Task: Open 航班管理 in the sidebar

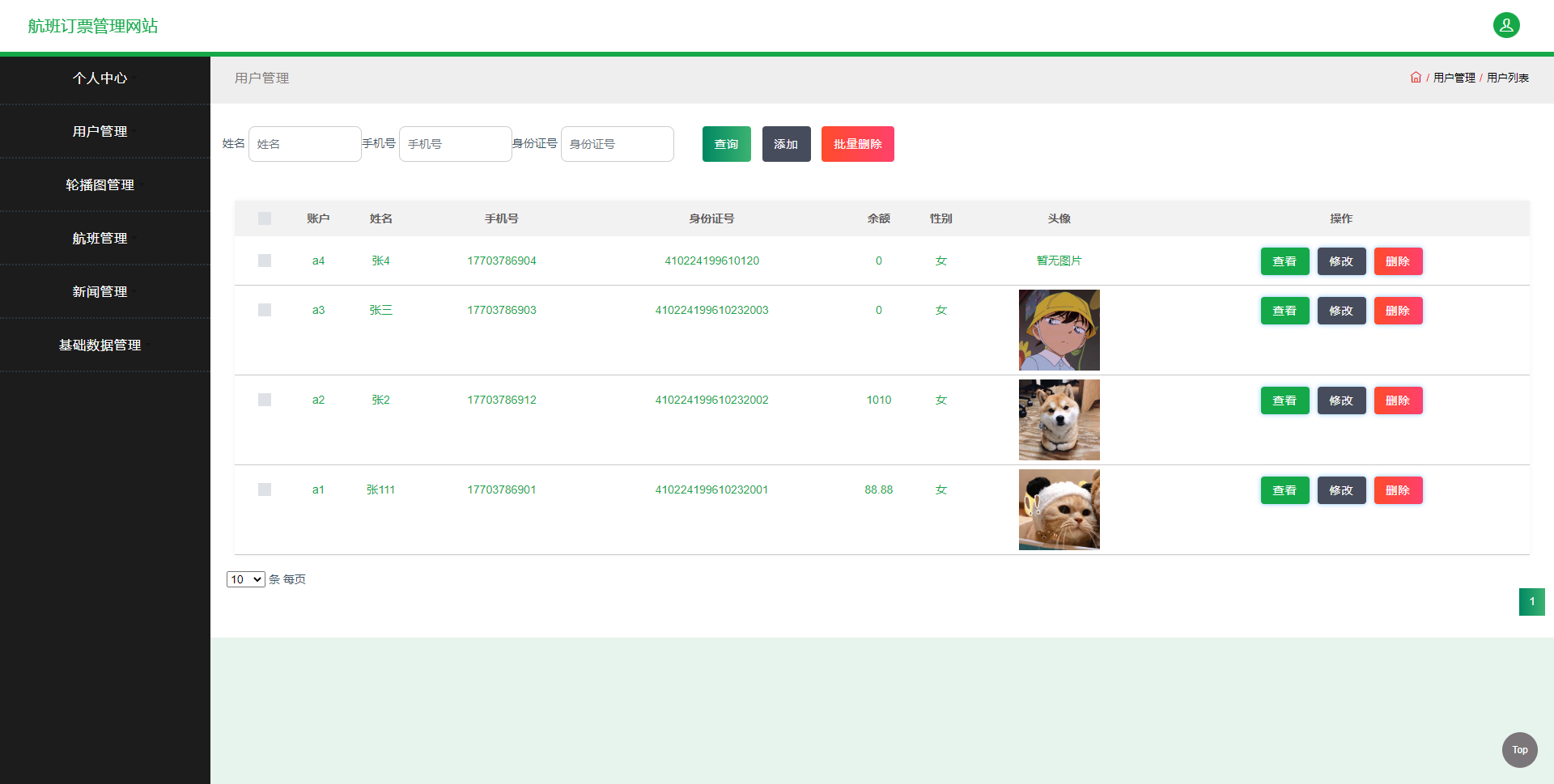Action: pos(99,239)
